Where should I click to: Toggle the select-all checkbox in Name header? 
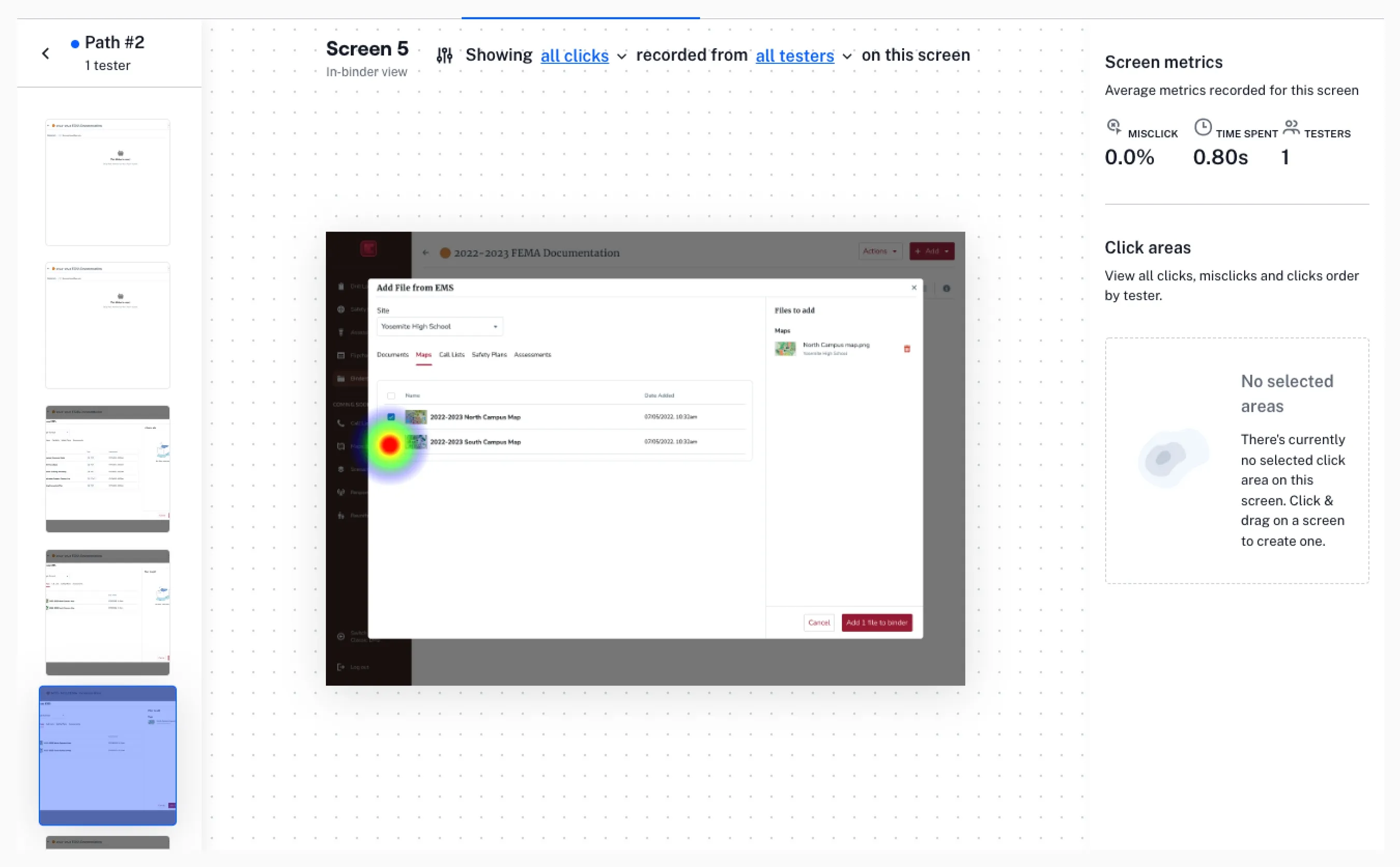coord(391,395)
